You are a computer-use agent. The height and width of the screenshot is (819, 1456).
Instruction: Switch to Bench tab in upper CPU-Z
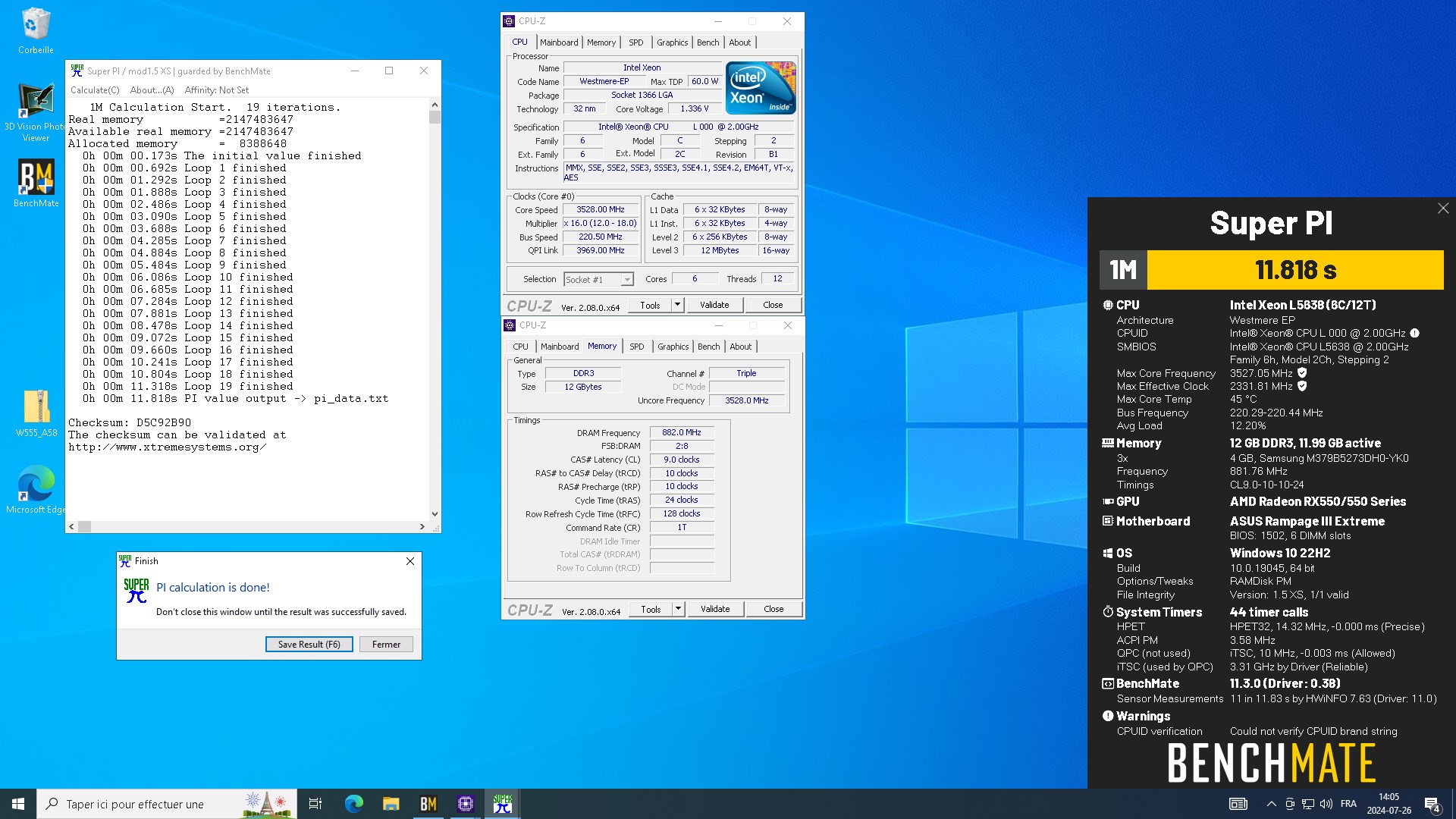708,42
